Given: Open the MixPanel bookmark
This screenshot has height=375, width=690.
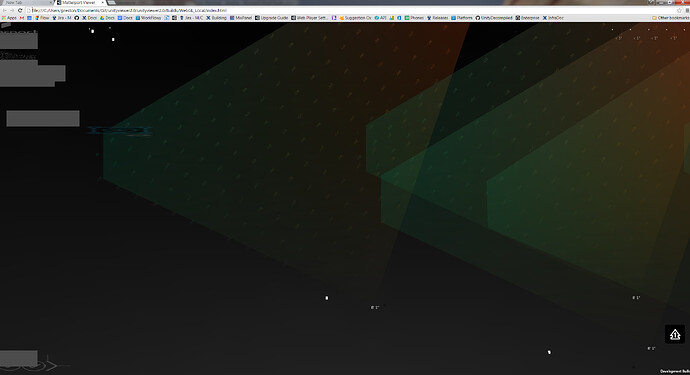Looking at the screenshot, I should pyautogui.click(x=241, y=18).
